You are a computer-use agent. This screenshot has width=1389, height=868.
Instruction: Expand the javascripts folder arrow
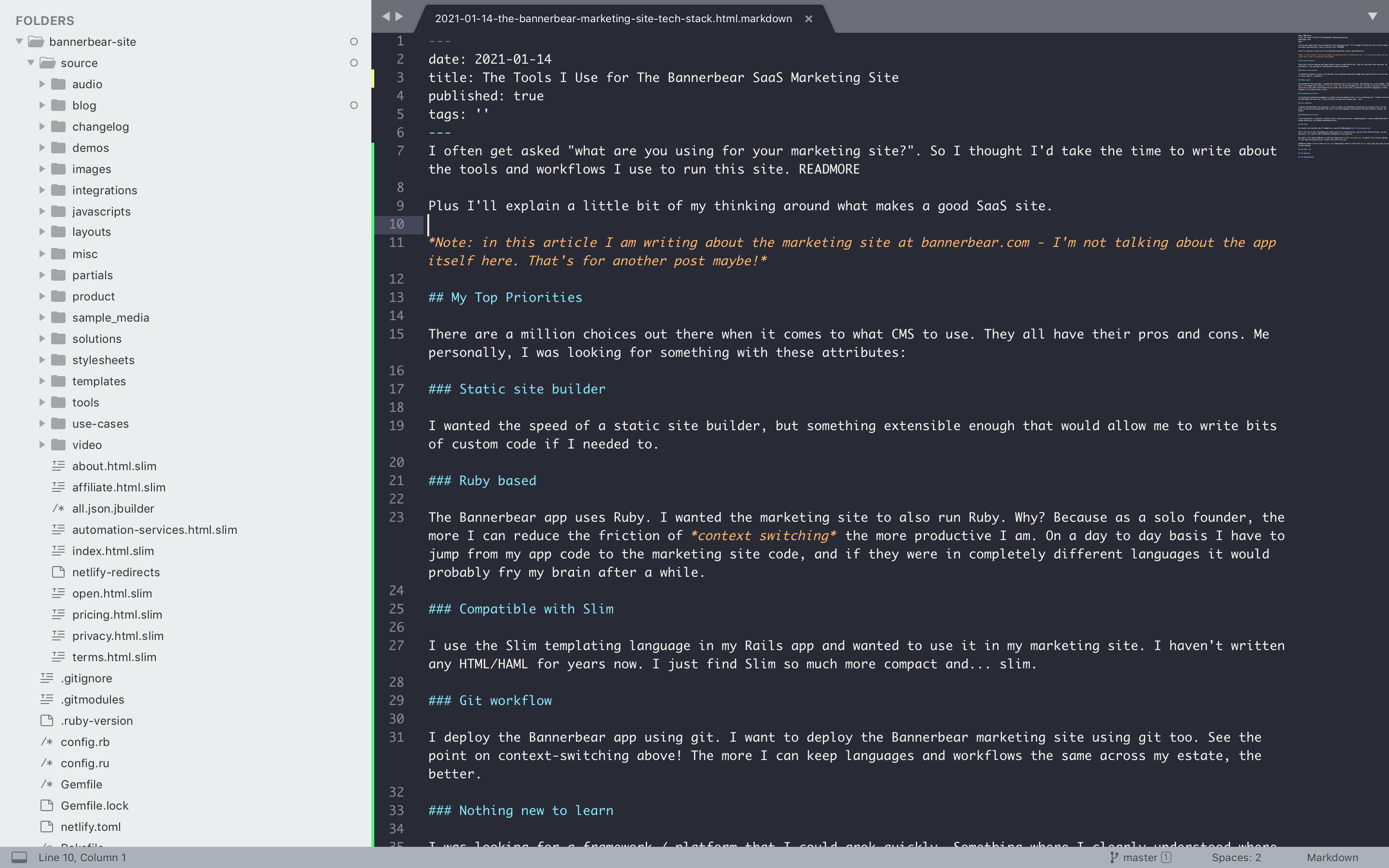click(x=42, y=211)
